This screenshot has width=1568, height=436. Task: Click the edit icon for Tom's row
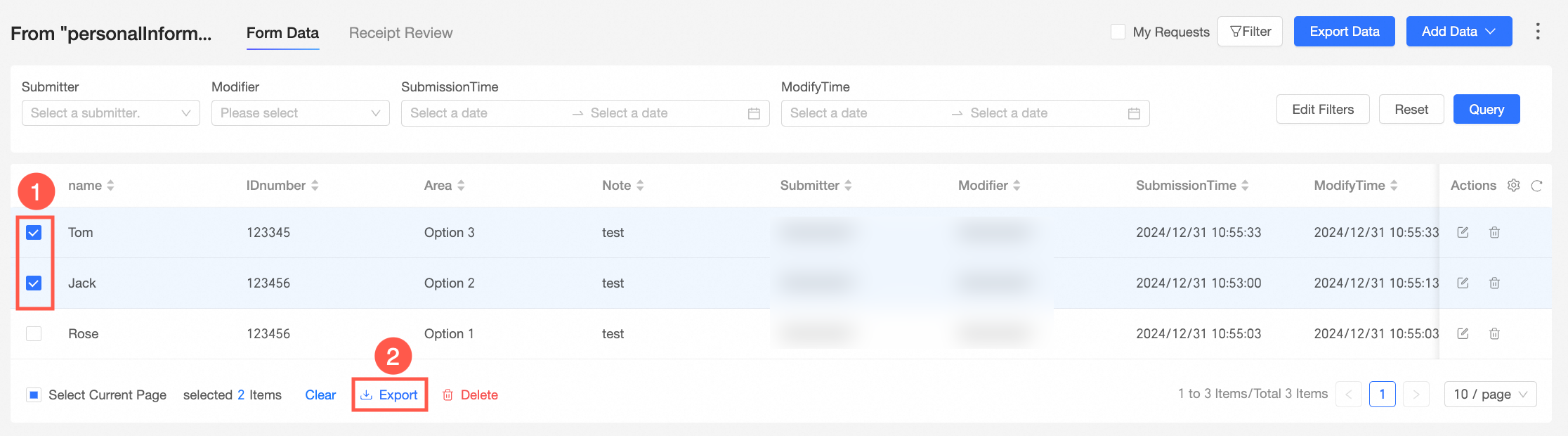coord(1463,233)
